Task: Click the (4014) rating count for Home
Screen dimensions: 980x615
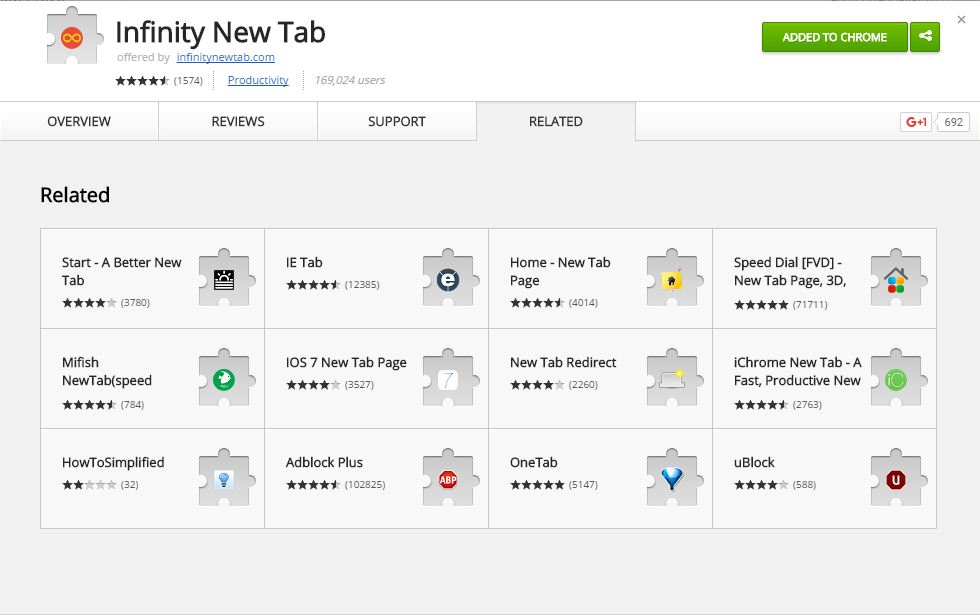Action: (583, 302)
